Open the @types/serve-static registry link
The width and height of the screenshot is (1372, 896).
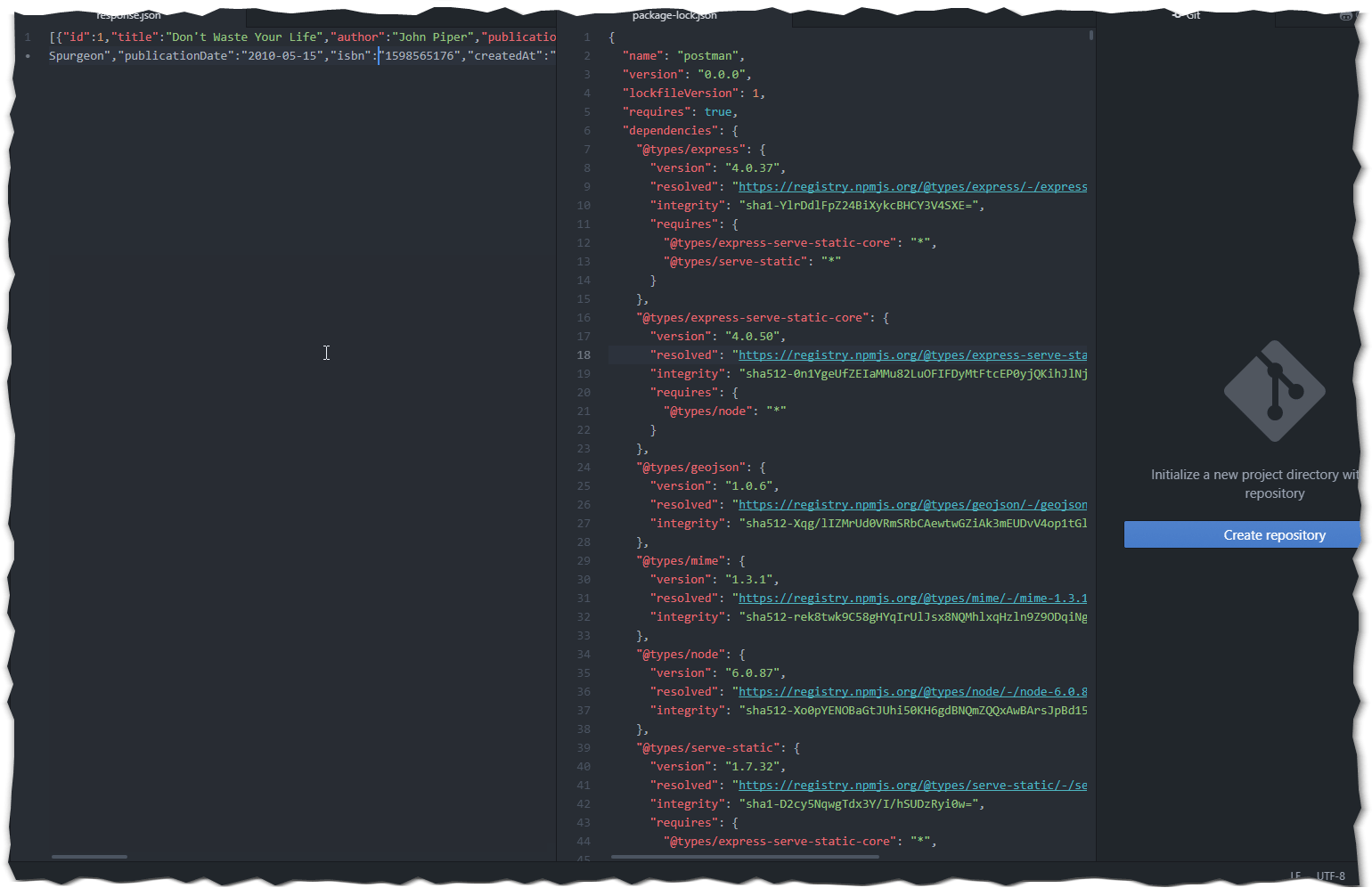(x=909, y=785)
